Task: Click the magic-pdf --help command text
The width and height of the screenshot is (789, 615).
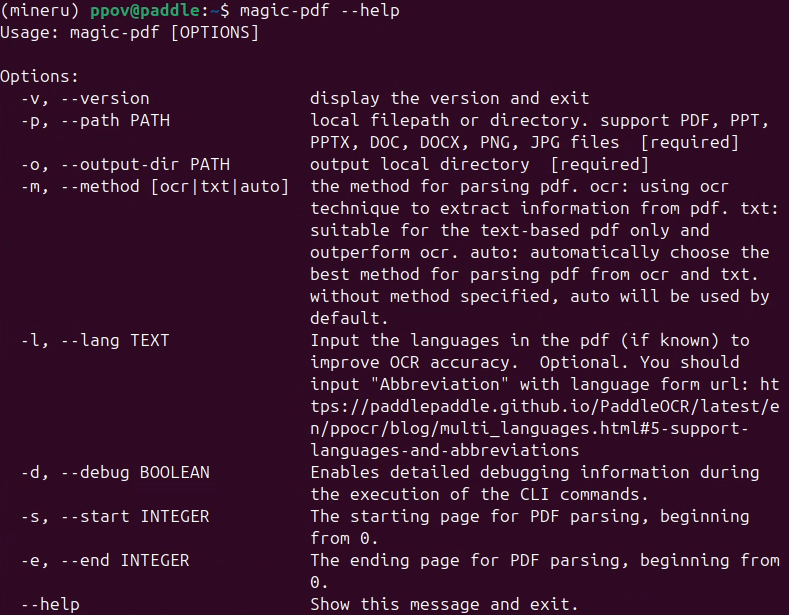Action: point(320,11)
